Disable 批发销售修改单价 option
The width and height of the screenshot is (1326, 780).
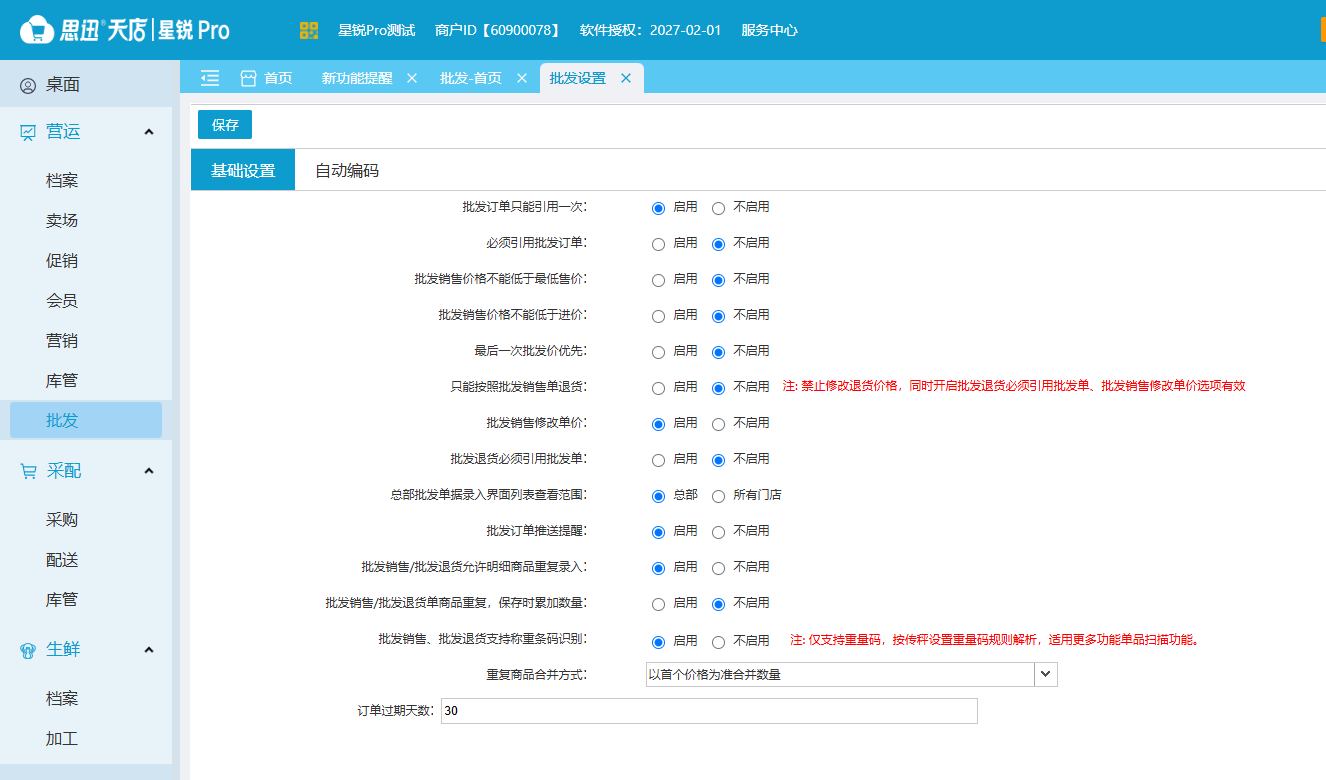(x=718, y=424)
